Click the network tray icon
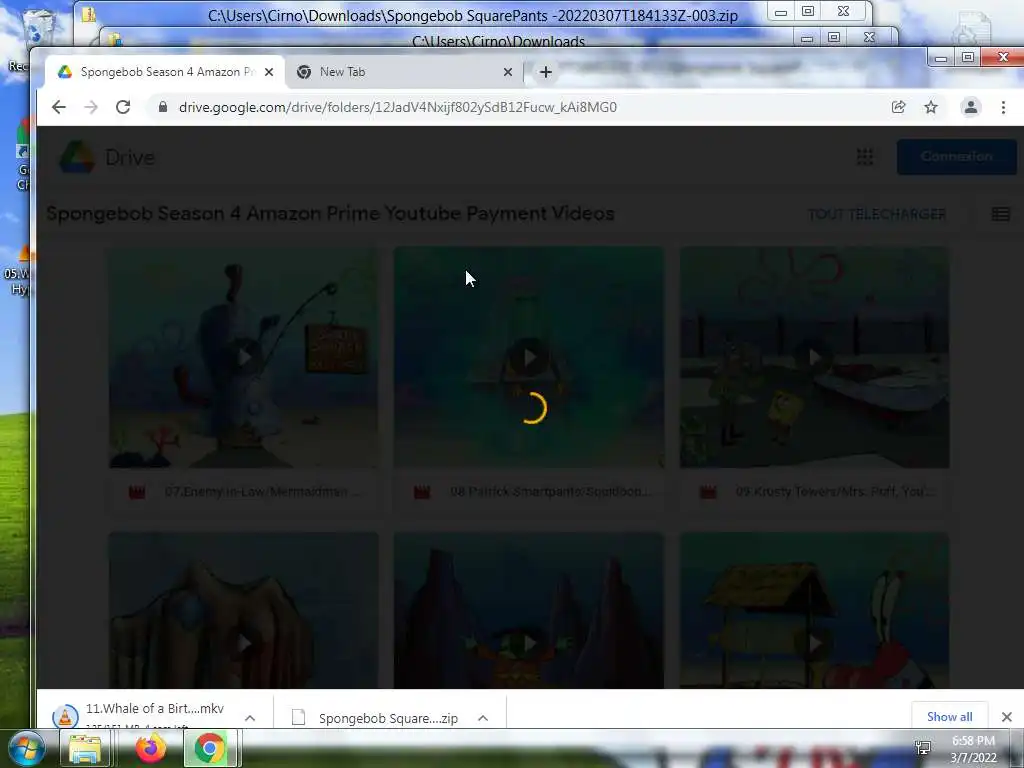This screenshot has height=768, width=1024. tap(923, 748)
